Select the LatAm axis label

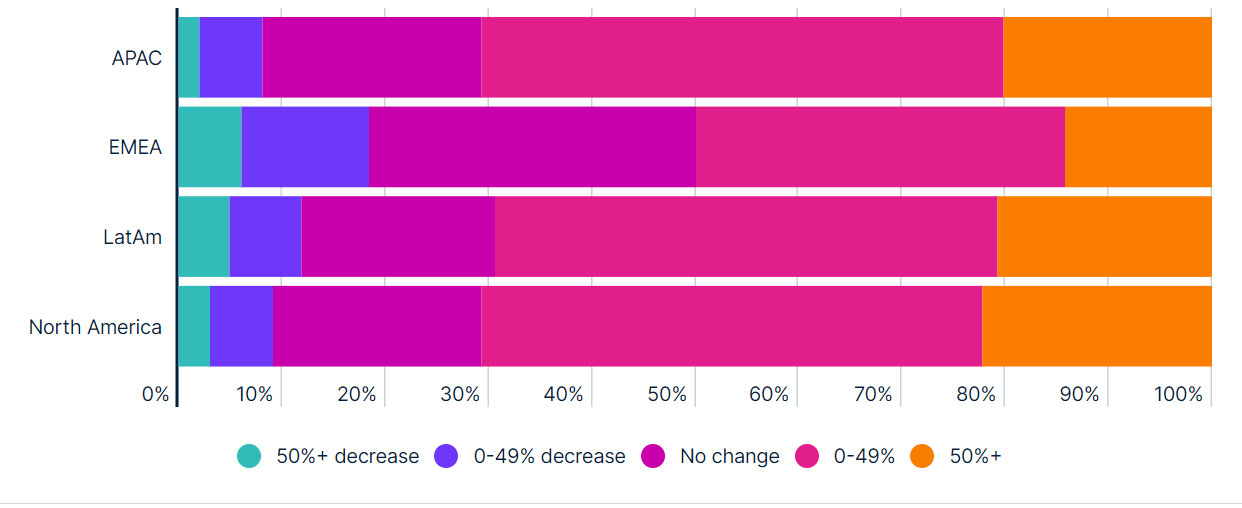pos(132,237)
